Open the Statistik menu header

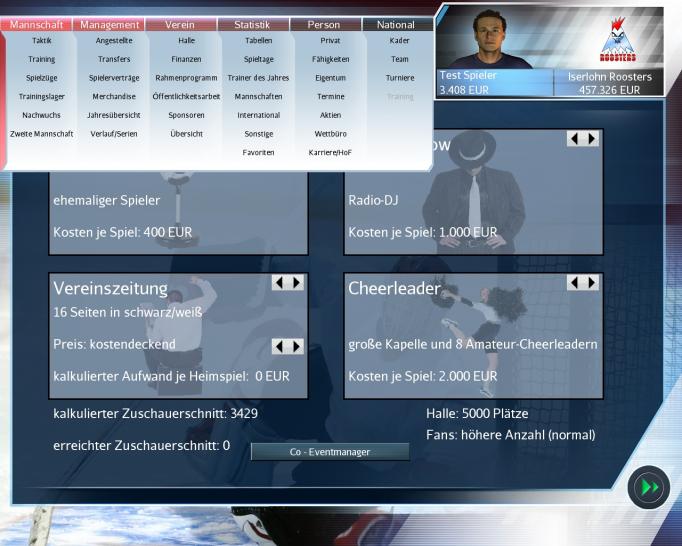click(252, 24)
